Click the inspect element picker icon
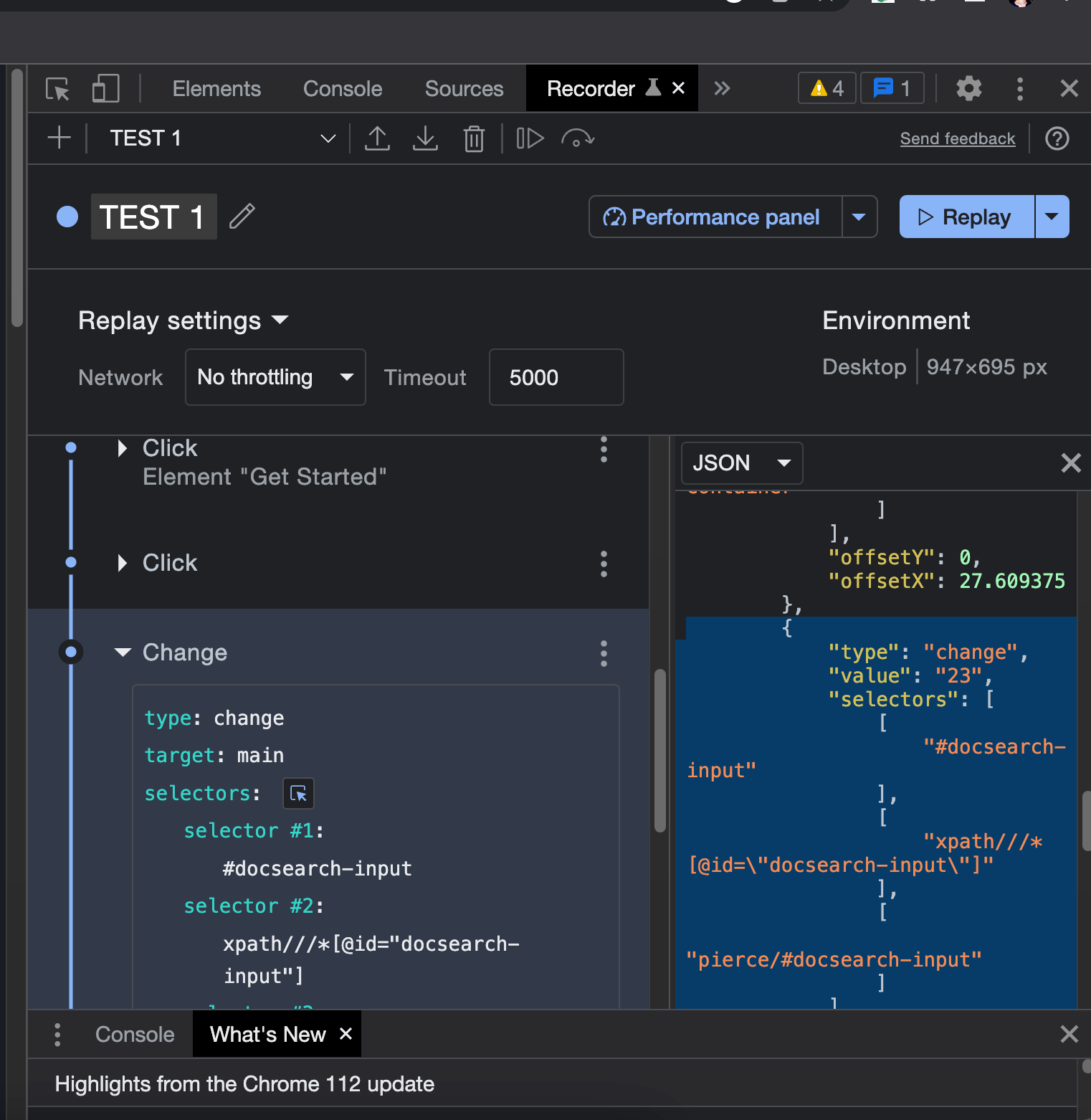1091x1120 pixels. click(57, 89)
